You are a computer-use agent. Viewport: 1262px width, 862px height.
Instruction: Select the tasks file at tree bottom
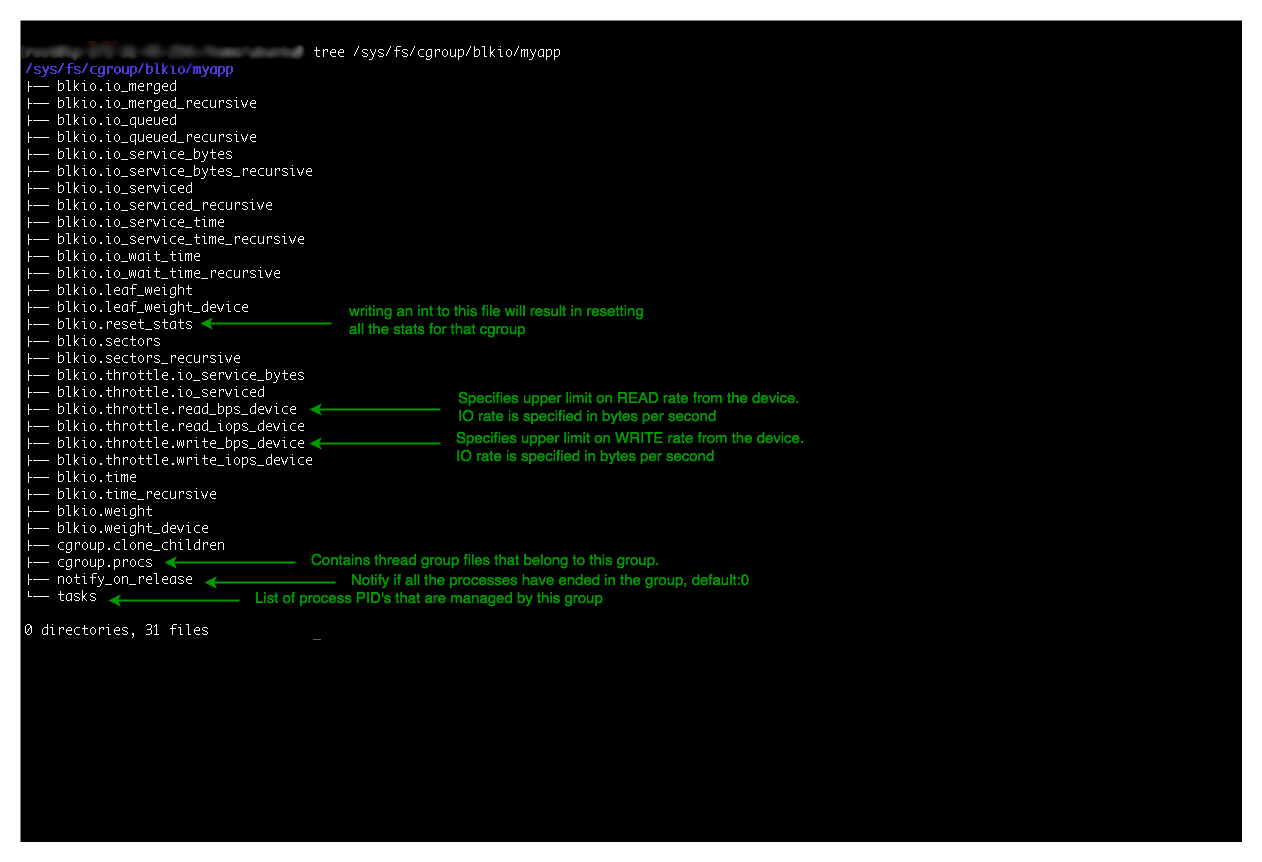click(76, 596)
